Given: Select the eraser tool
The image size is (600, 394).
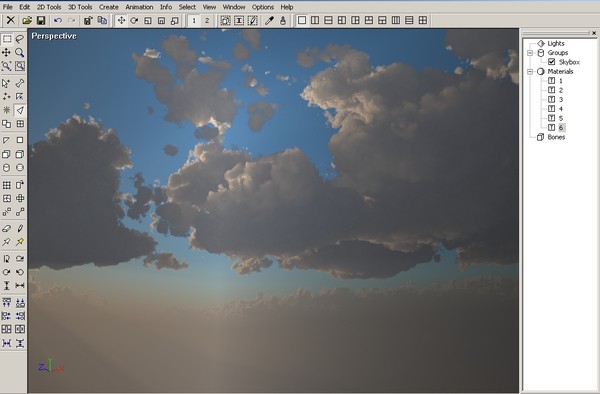Looking at the screenshot, I should 7,228.
